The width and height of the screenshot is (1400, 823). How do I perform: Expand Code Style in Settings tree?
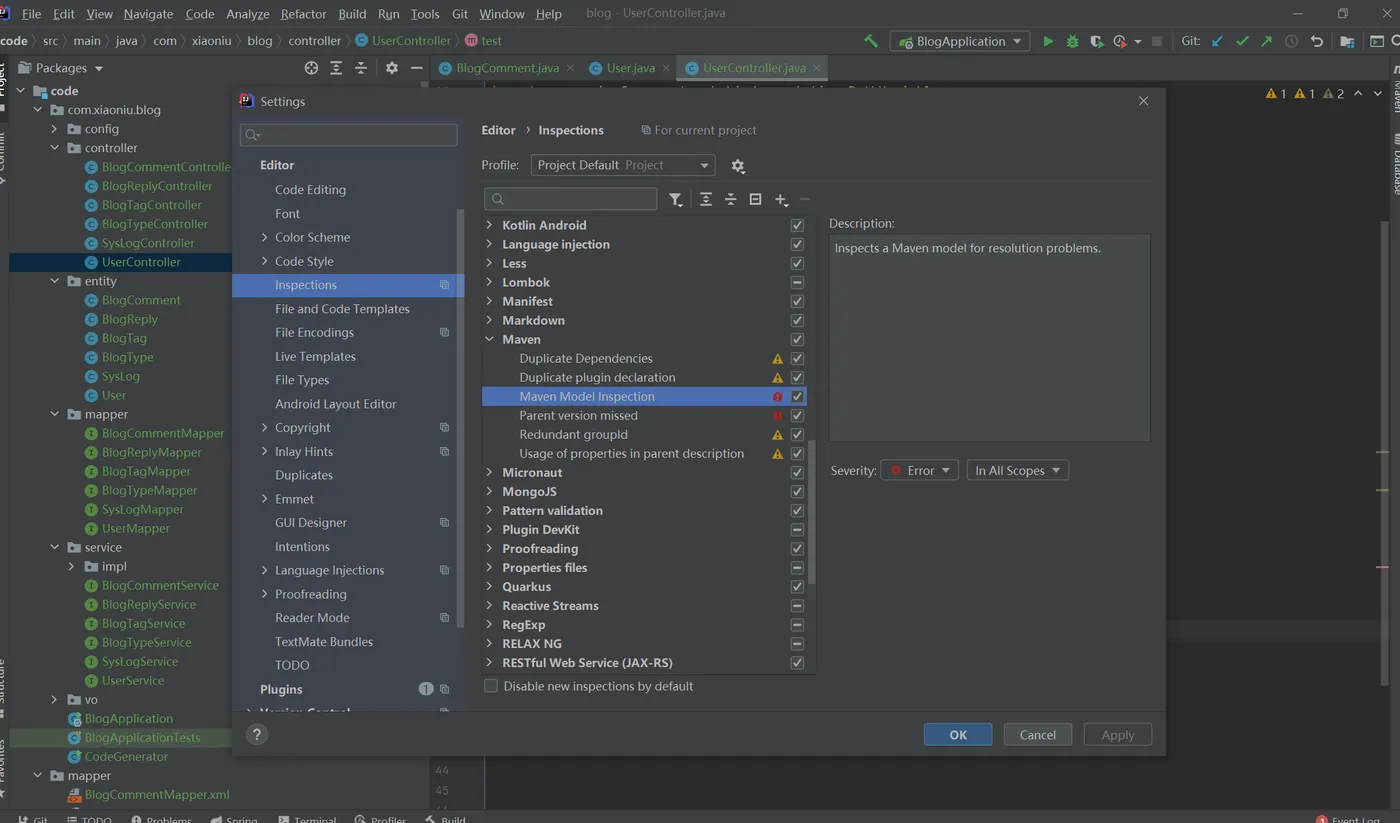point(264,261)
